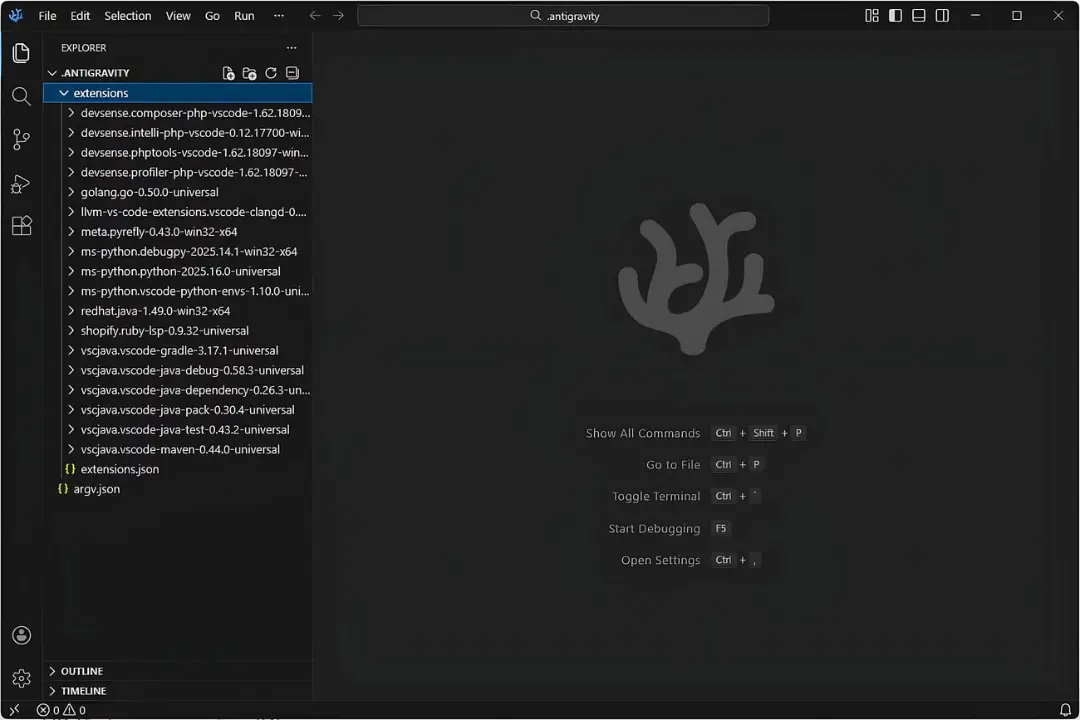Expand the OUTLINE section

[177, 671]
